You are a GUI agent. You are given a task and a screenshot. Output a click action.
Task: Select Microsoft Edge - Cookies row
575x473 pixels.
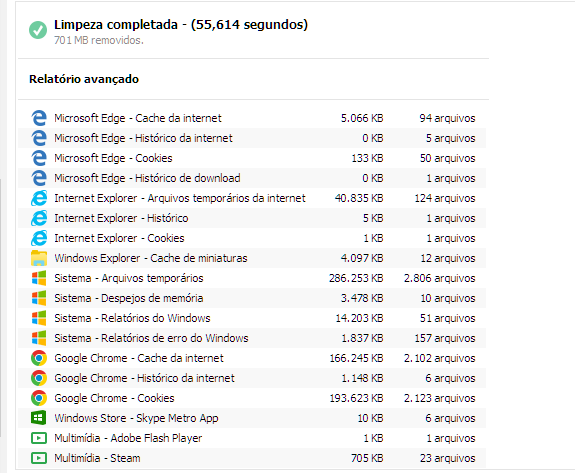coord(252,158)
